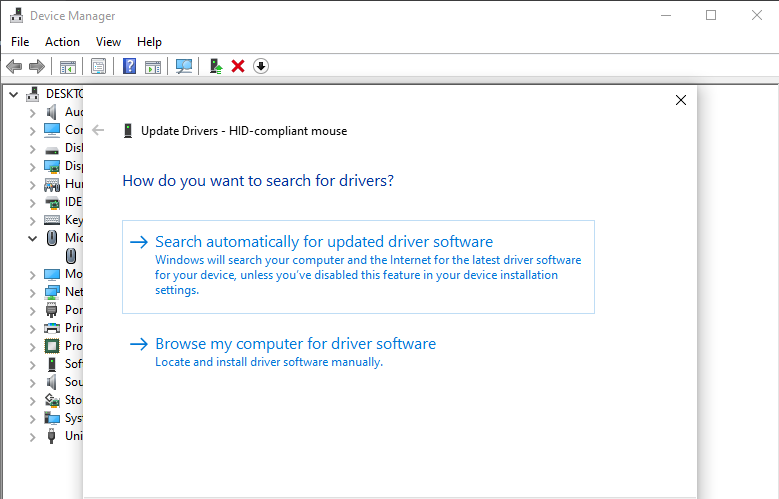Select the Ports category icon

coord(52,310)
